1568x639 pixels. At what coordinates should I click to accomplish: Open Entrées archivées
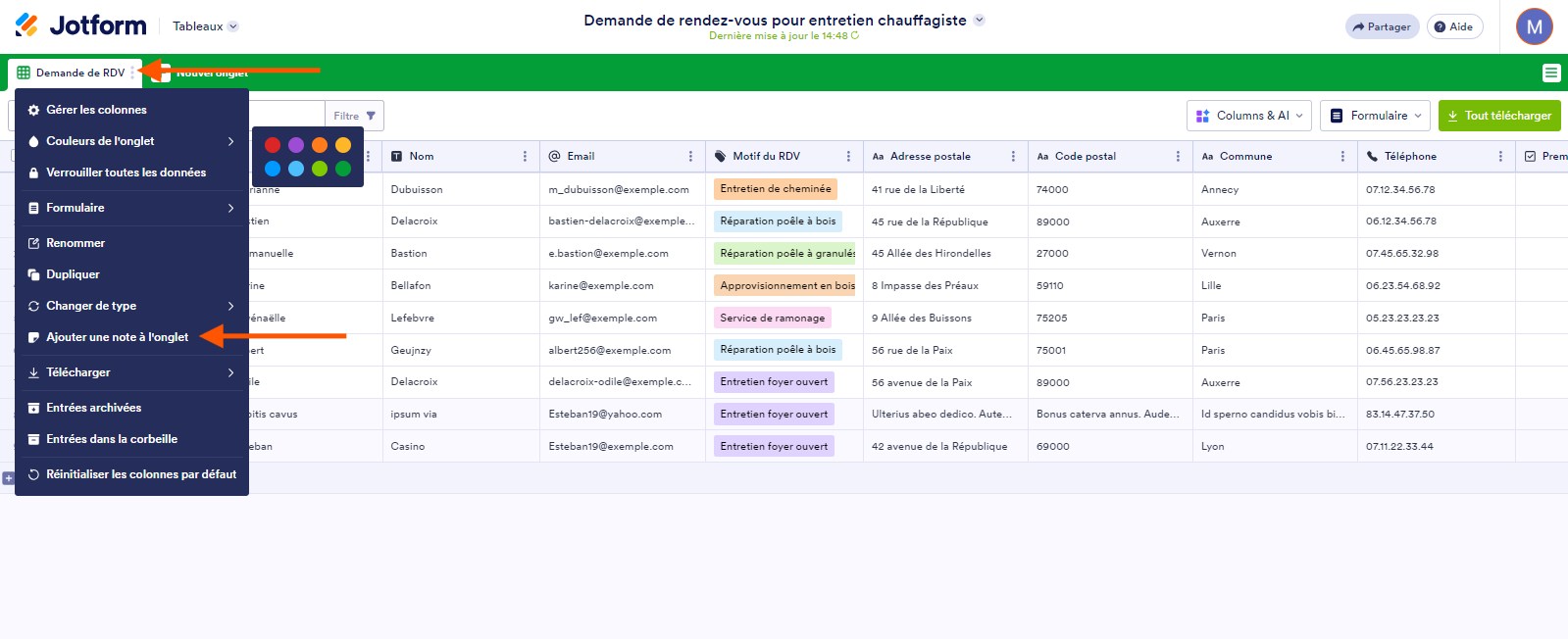(131, 408)
